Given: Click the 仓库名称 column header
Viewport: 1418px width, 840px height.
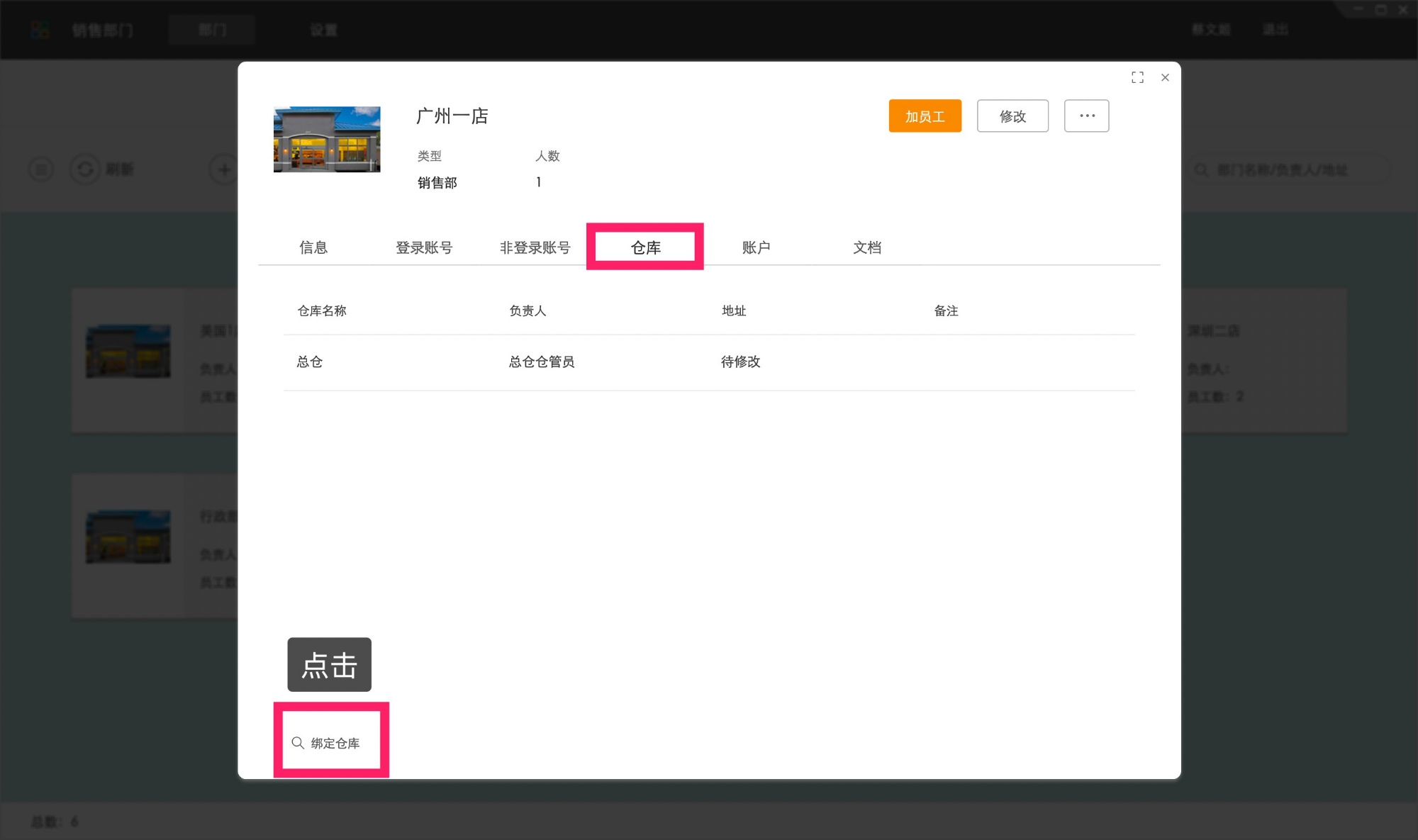Looking at the screenshot, I should pyautogui.click(x=322, y=310).
